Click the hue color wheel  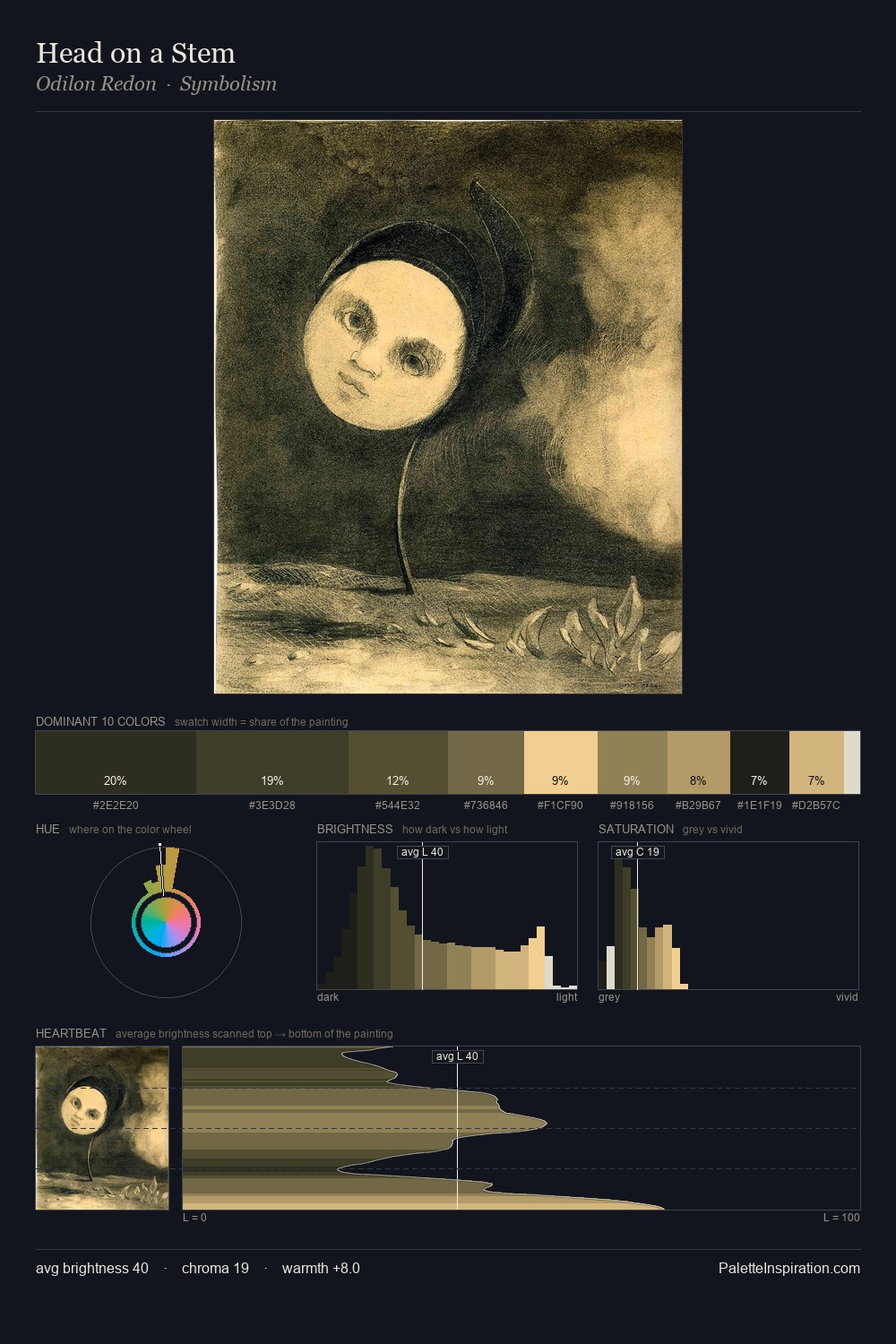pos(166,922)
